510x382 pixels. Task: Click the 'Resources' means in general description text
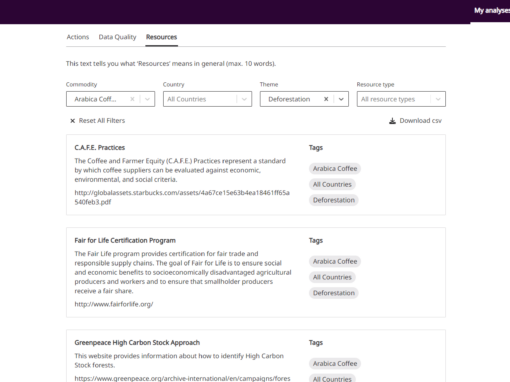(x=171, y=63)
